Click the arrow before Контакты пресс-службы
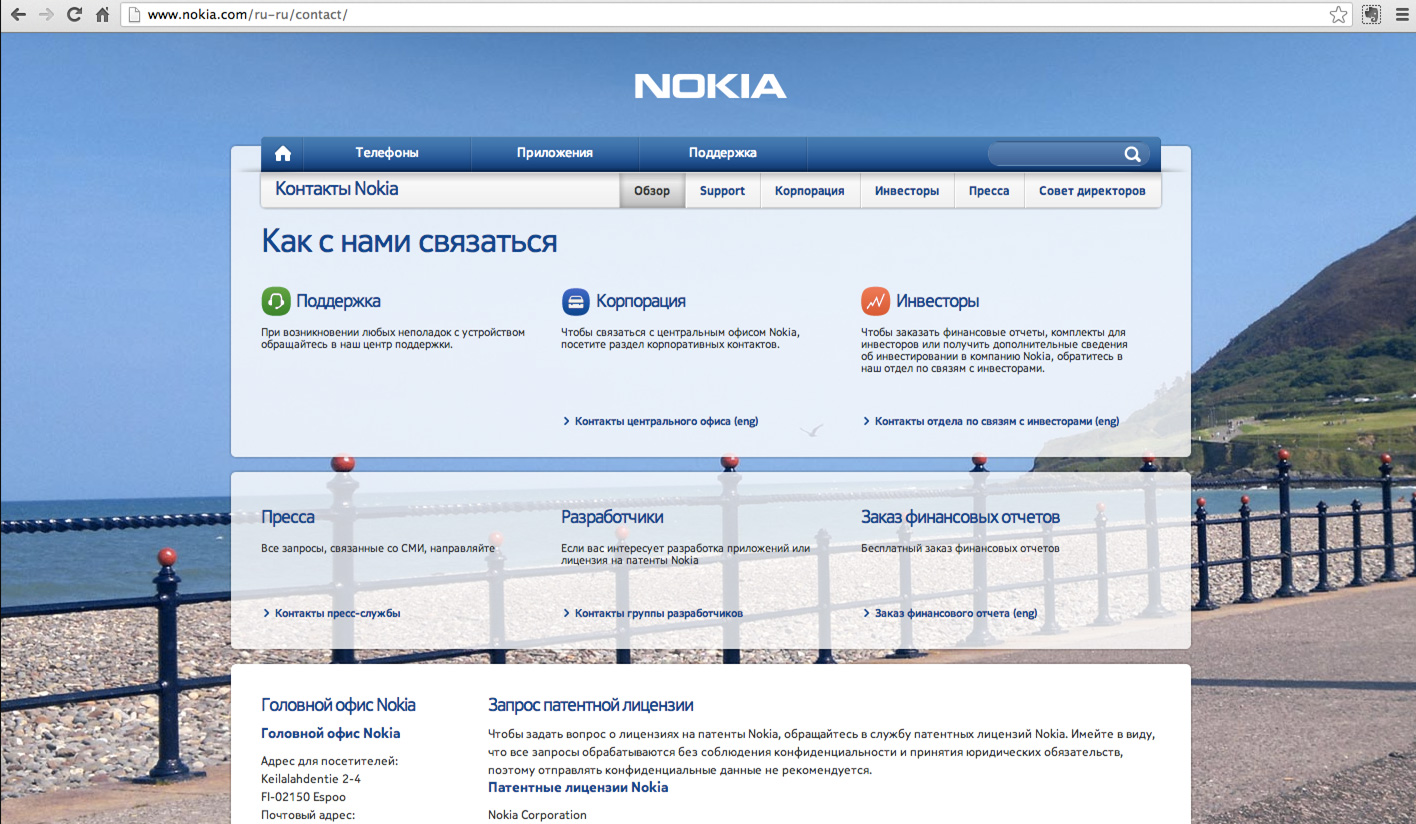This screenshot has height=824, width=1416. 266,613
